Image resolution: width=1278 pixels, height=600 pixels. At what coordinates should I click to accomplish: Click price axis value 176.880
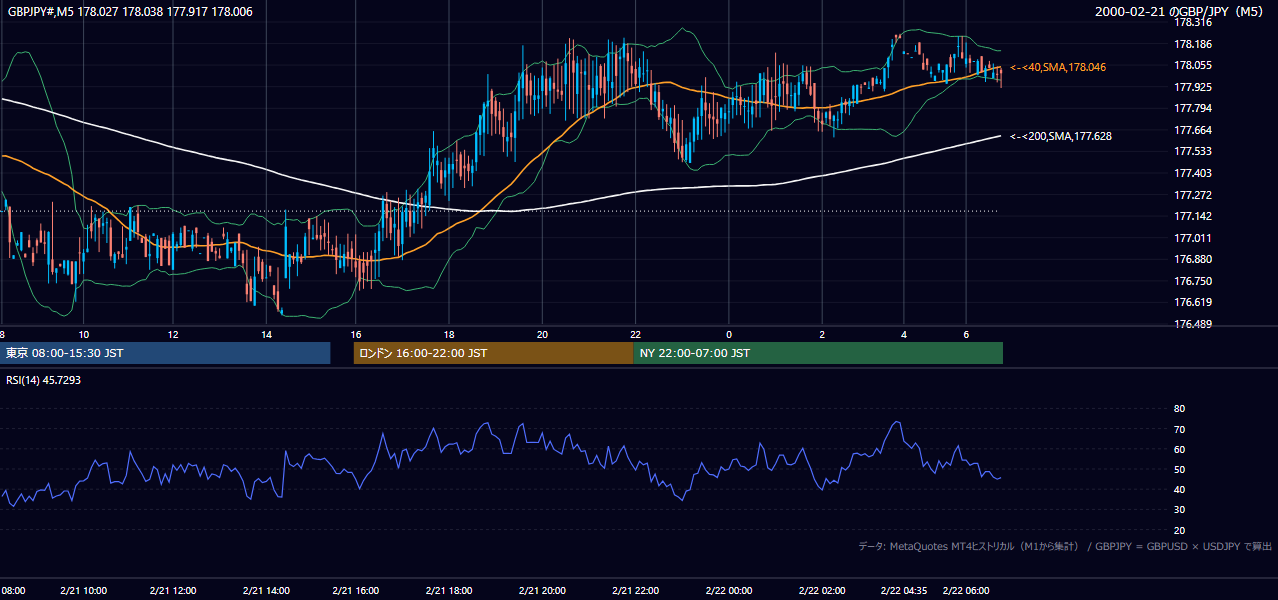(1192, 259)
